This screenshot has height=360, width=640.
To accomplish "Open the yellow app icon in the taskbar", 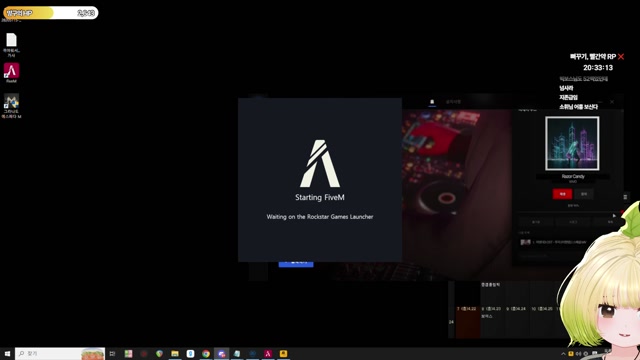I will (x=283, y=354).
